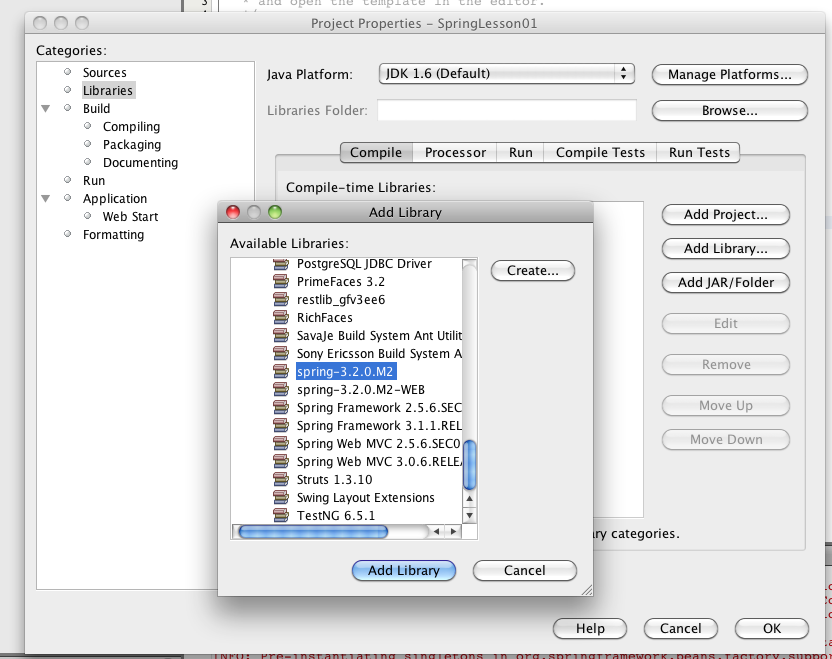Click Help in Project Properties
This screenshot has width=832, height=659.
click(590, 629)
